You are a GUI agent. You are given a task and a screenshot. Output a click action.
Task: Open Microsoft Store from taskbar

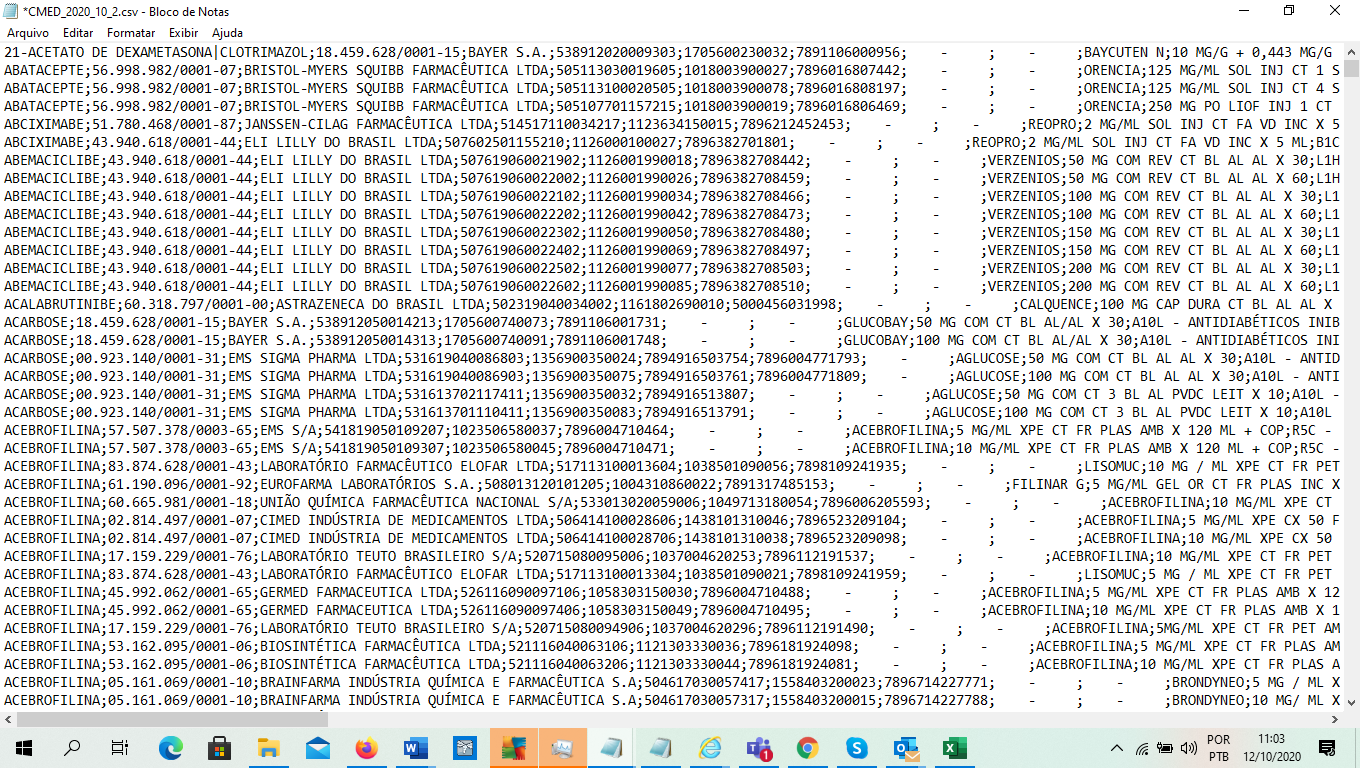click(x=220, y=747)
